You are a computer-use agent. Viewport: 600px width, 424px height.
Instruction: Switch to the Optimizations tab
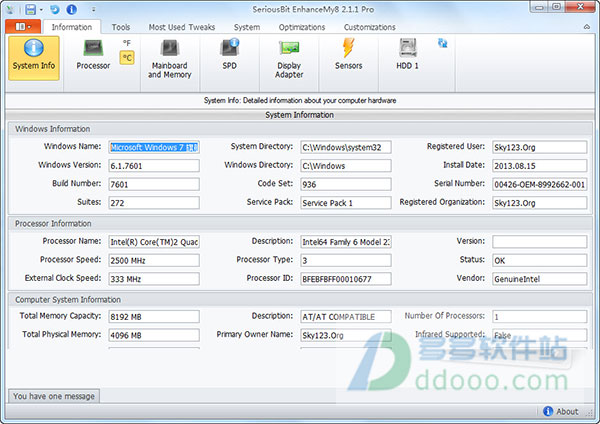(x=302, y=27)
